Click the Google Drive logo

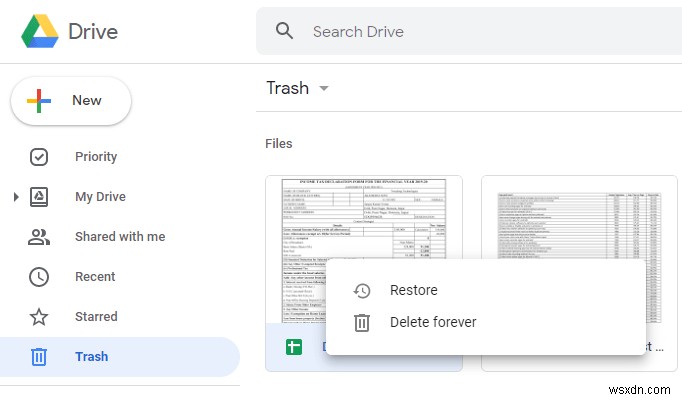40,31
